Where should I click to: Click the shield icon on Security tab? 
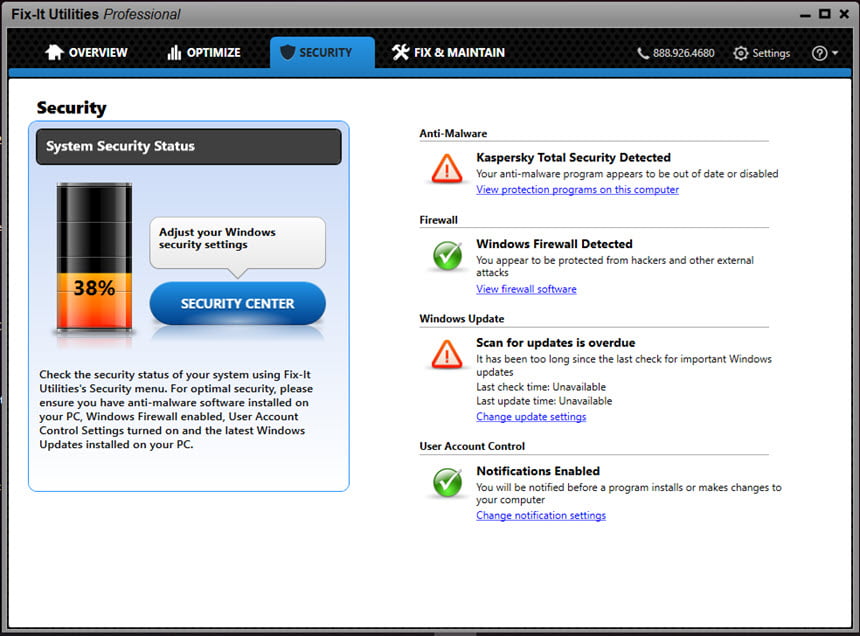287,52
